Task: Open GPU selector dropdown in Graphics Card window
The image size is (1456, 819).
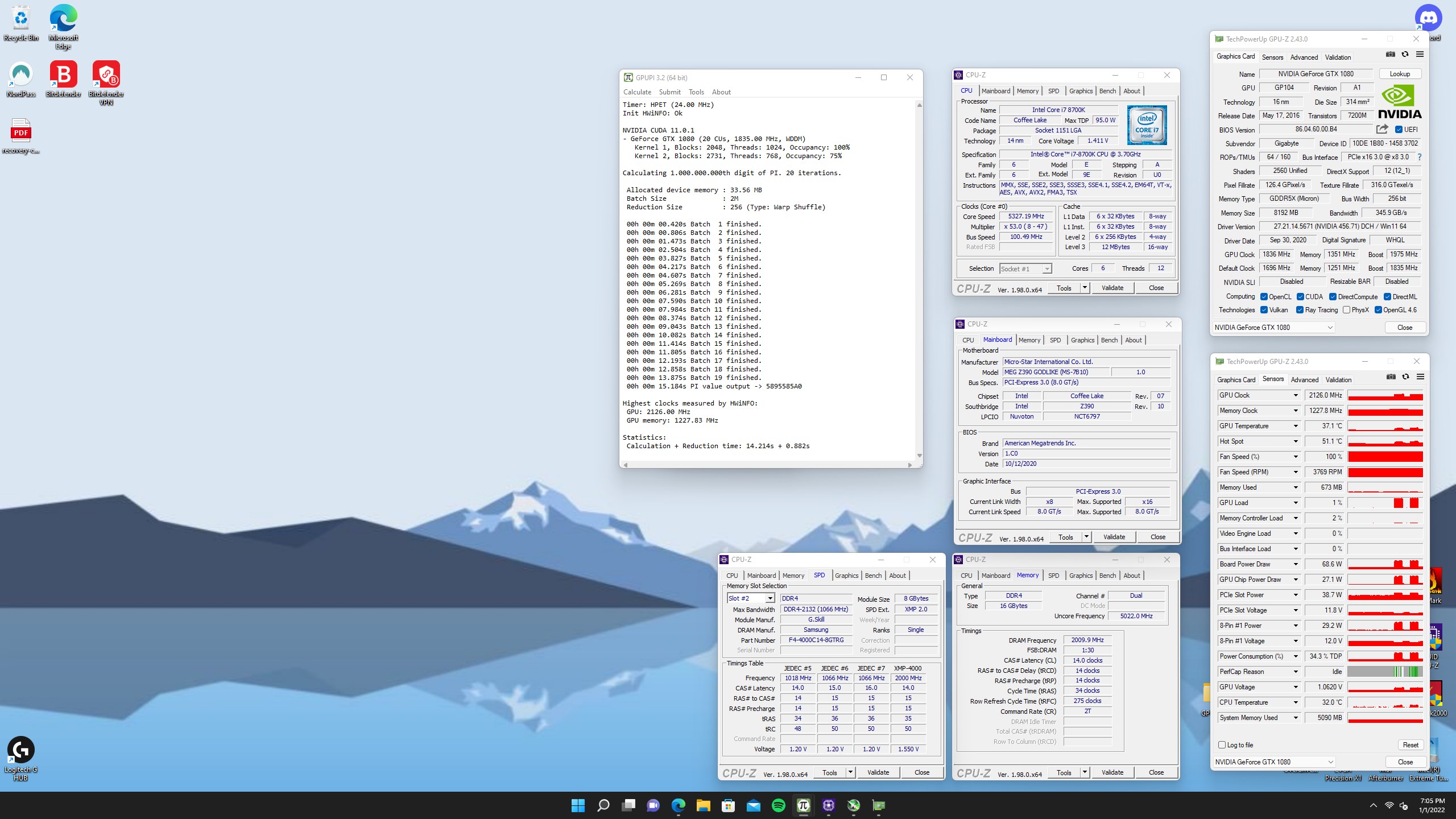Action: 1273,328
